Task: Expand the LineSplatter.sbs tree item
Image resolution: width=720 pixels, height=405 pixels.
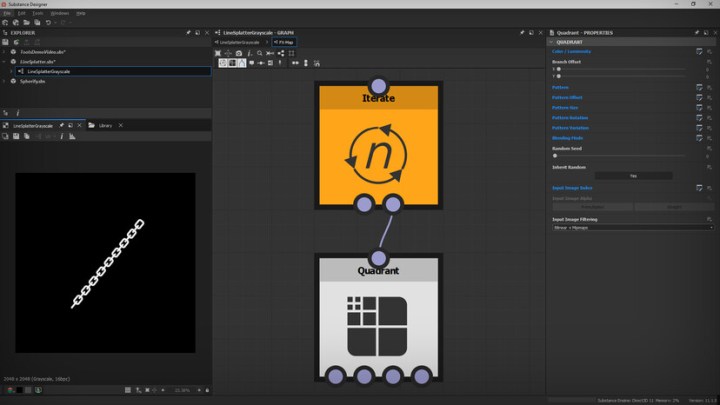Action: point(5,61)
